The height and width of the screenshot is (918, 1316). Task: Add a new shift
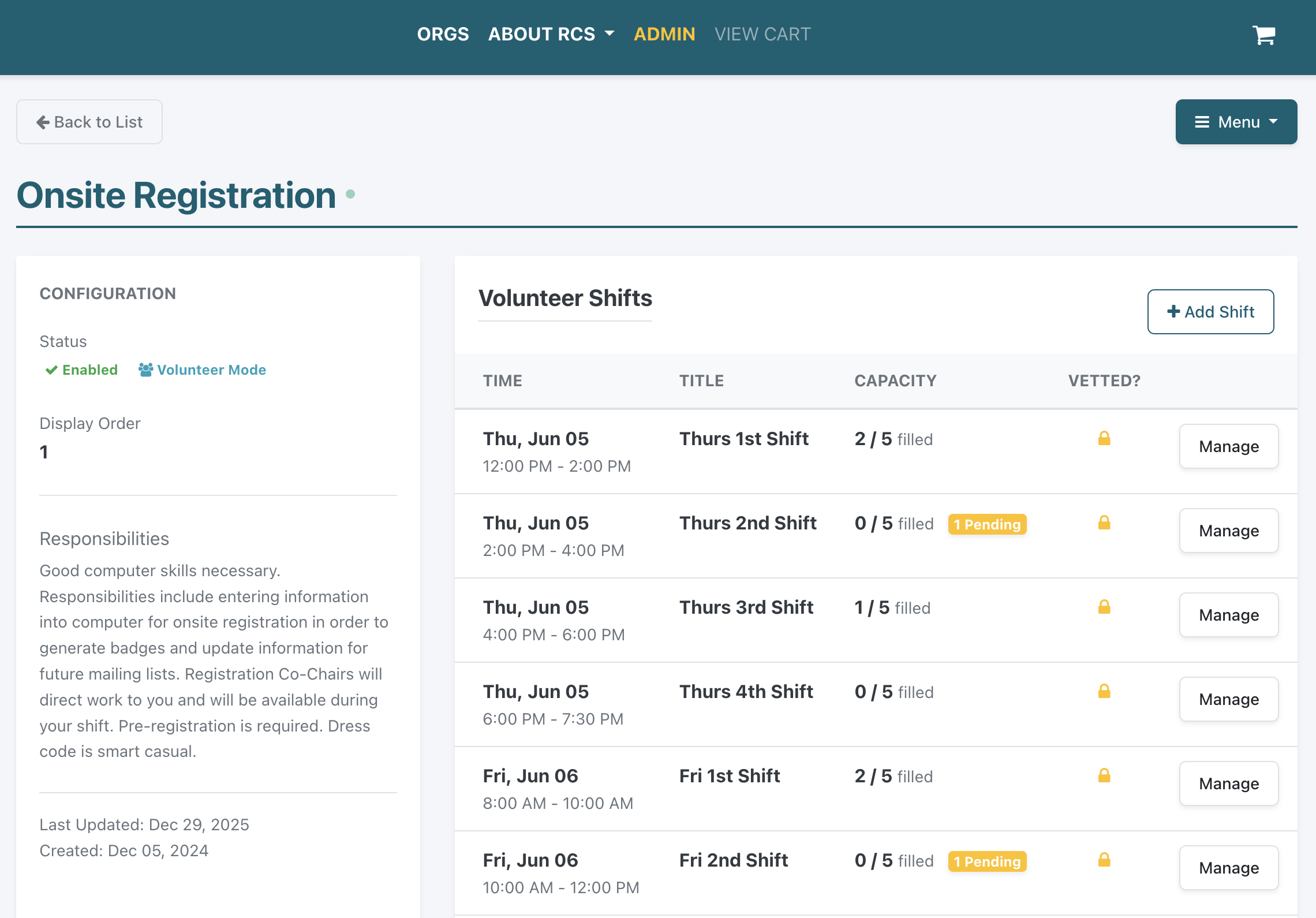(1210, 312)
